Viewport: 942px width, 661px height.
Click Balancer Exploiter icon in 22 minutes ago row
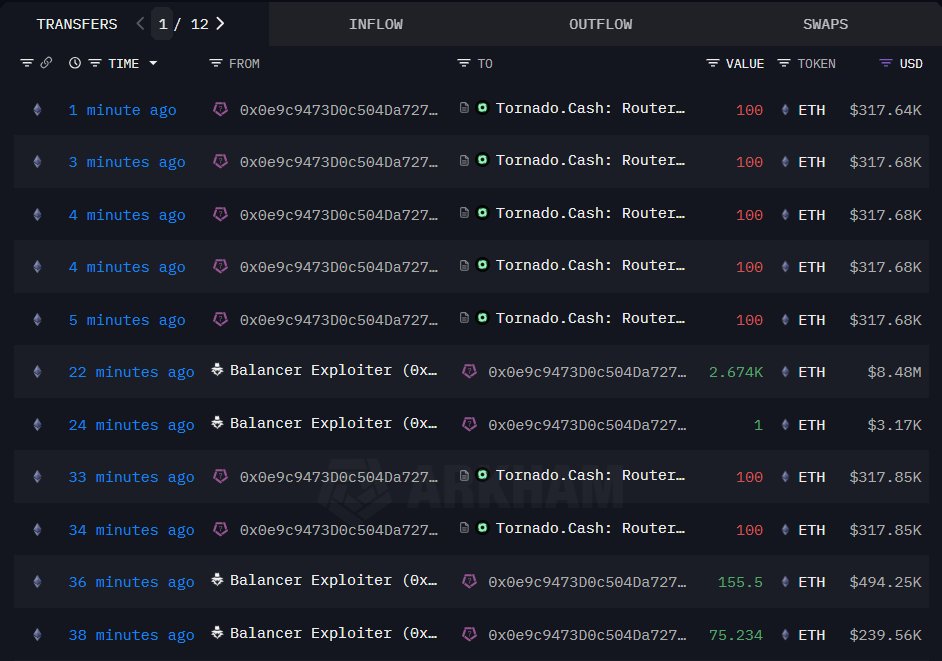[217, 369]
